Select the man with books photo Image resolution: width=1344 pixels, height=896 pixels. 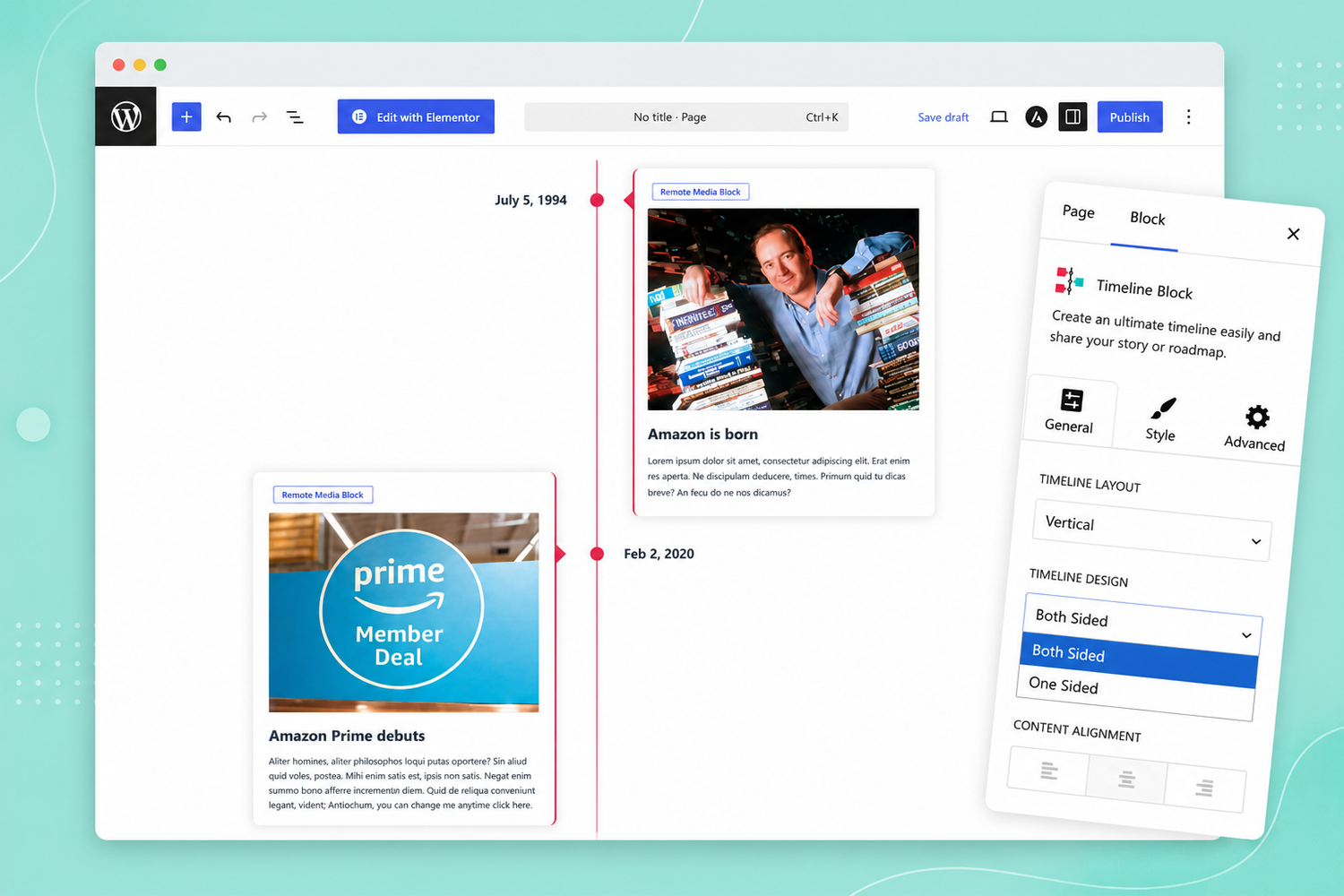coord(783,309)
